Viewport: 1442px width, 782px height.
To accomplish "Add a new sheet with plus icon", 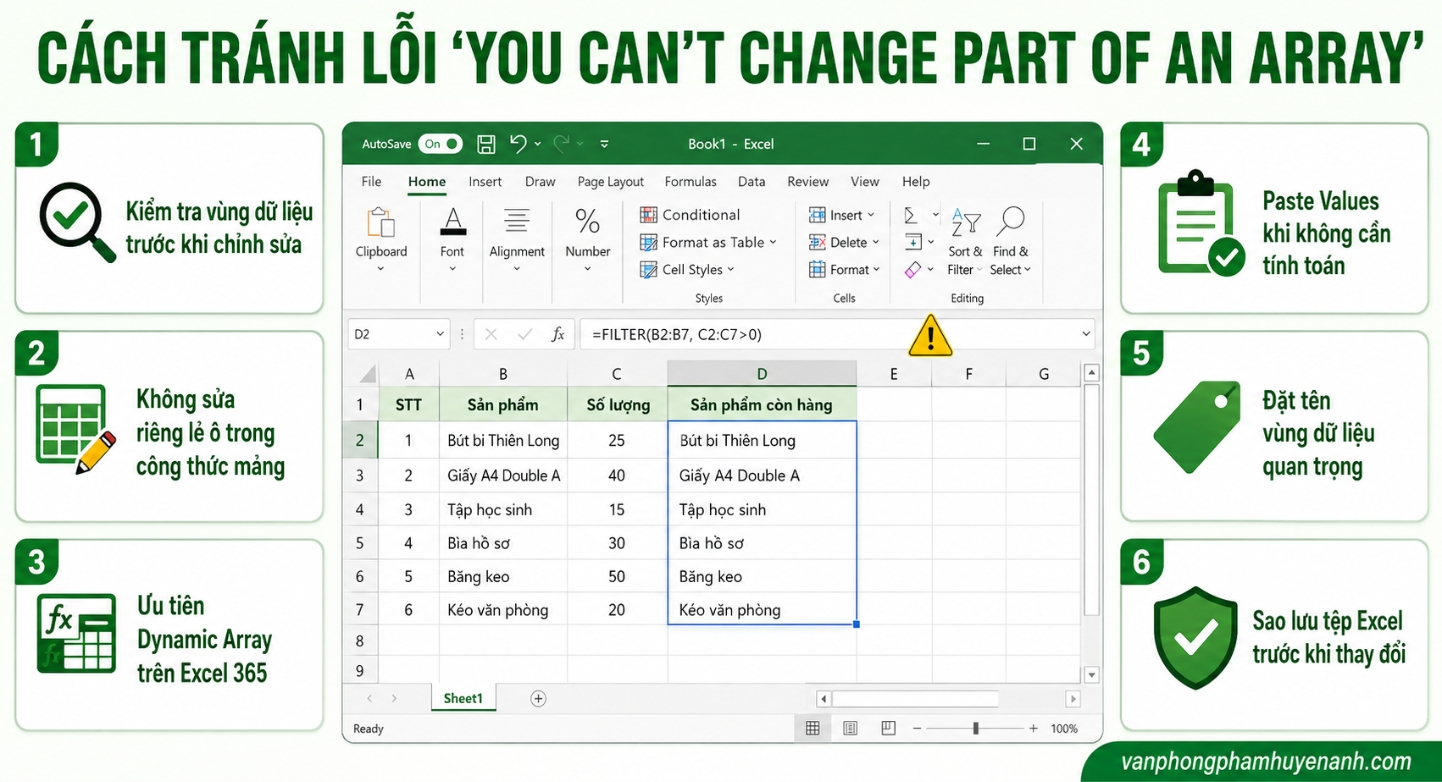I will click(538, 698).
